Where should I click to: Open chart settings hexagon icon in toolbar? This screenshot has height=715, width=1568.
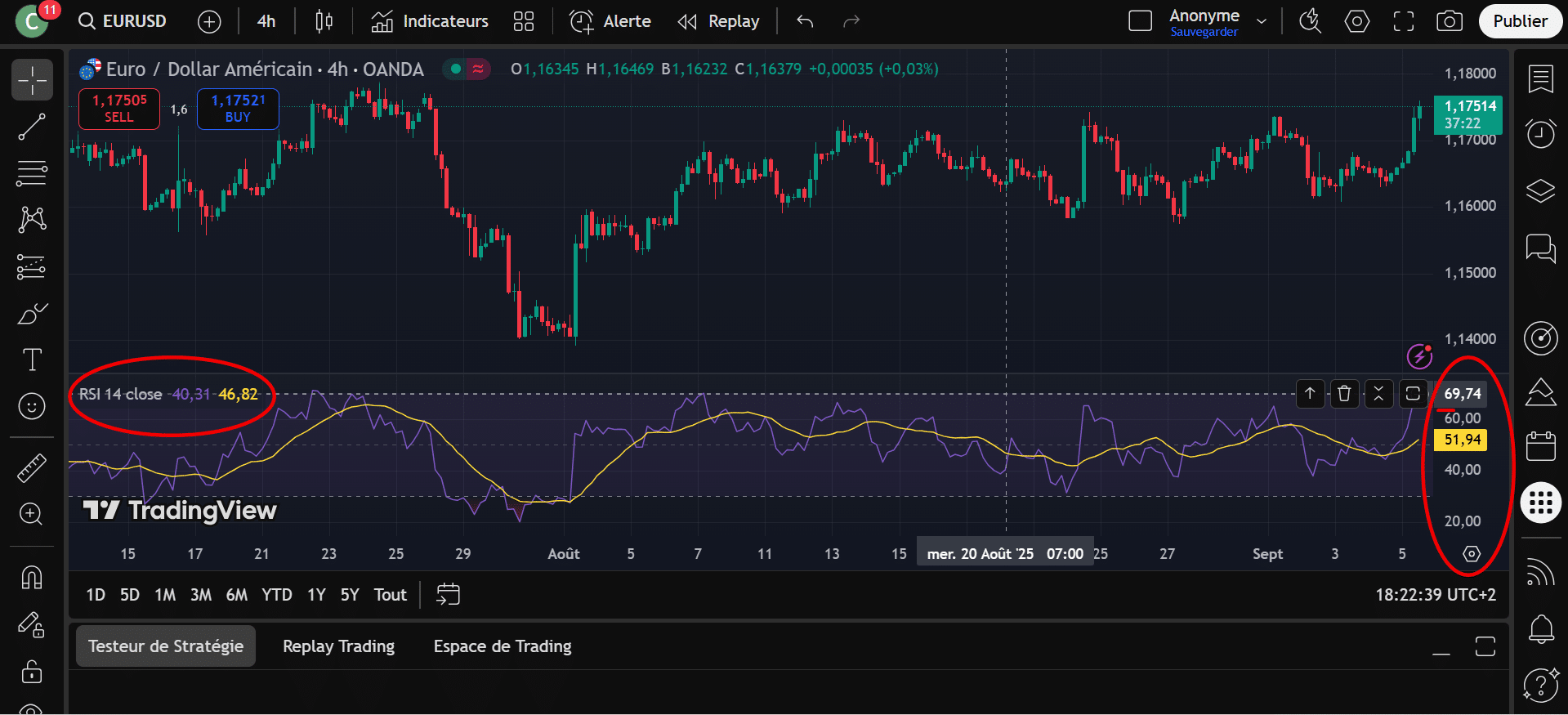point(1357,21)
